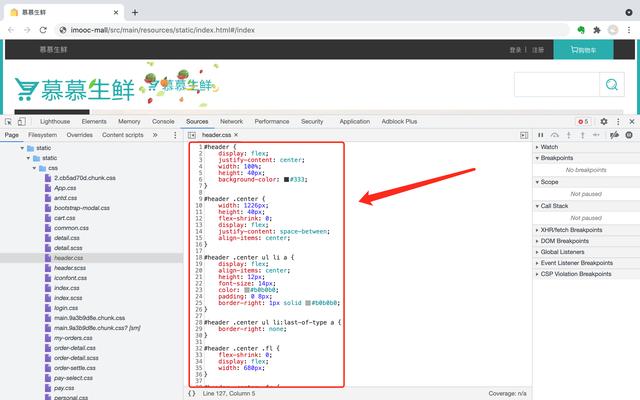The height and width of the screenshot is (400, 640).
Task: Activate the inspect element picker
Action: [8, 122]
